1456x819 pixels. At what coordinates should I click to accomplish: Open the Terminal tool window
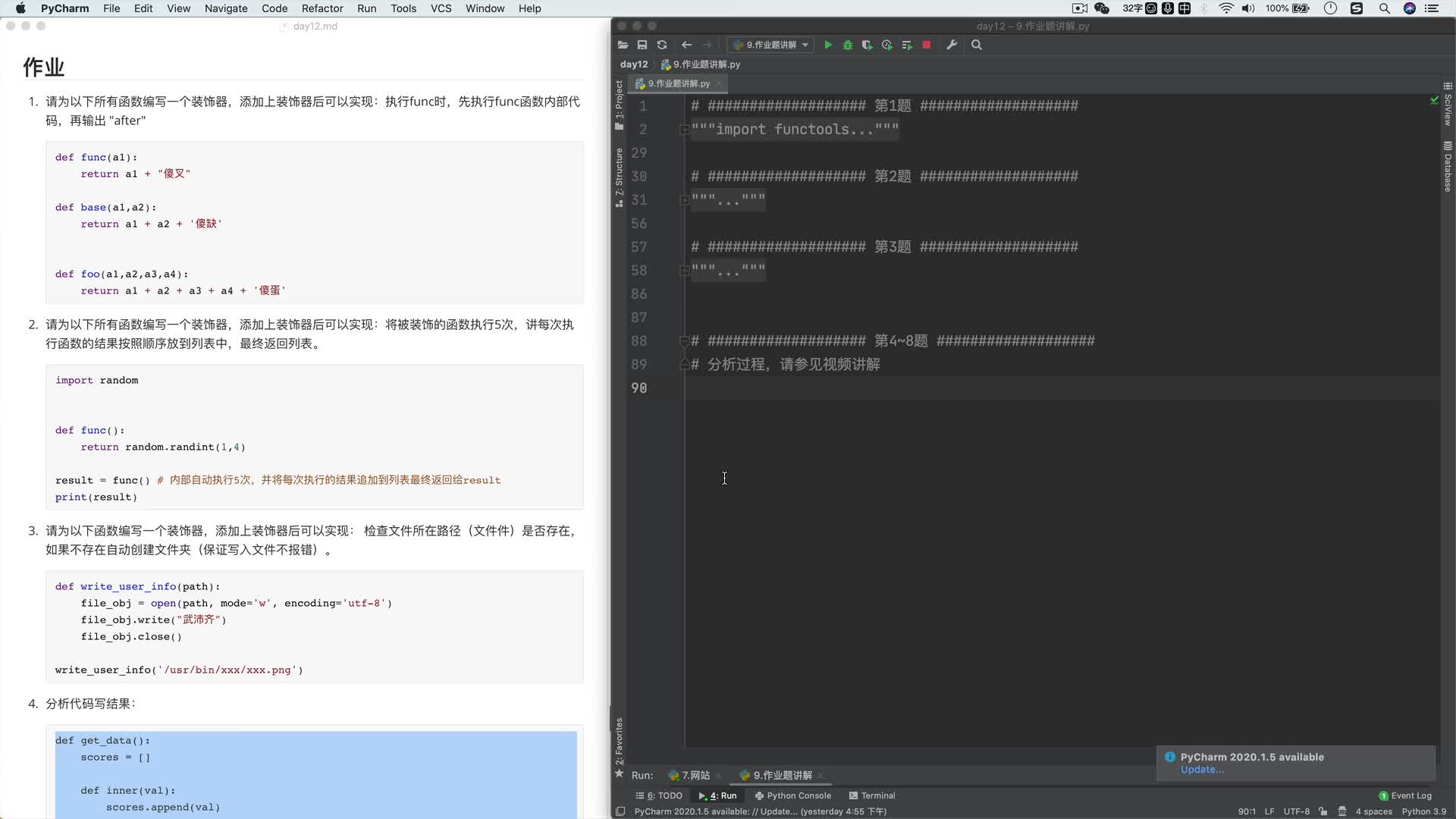pyautogui.click(x=872, y=795)
